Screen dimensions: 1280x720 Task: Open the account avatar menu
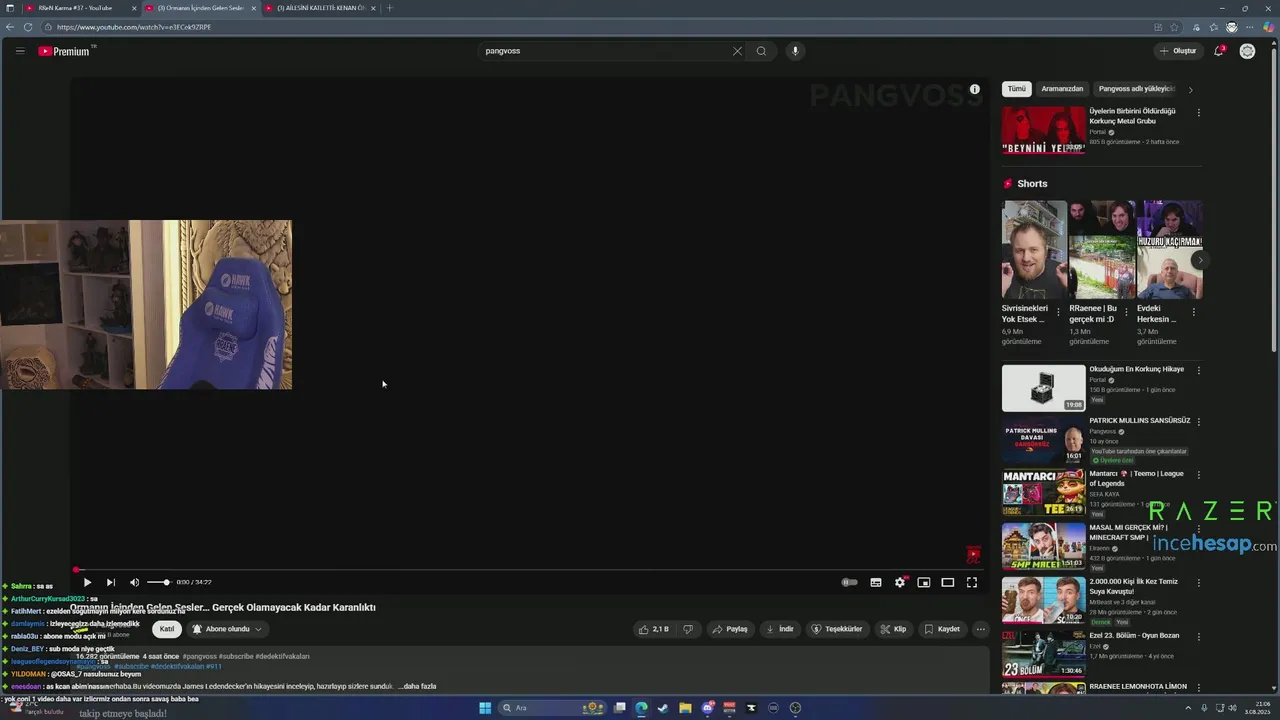(1247, 51)
